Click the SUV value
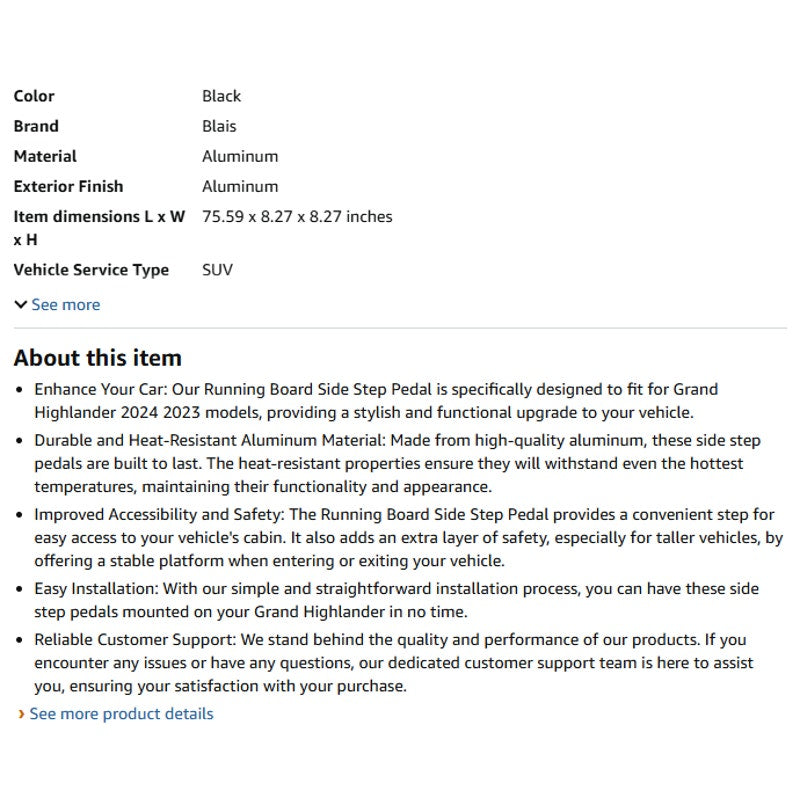The height and width of the screenshot is (800, 800). pos(217,269)
